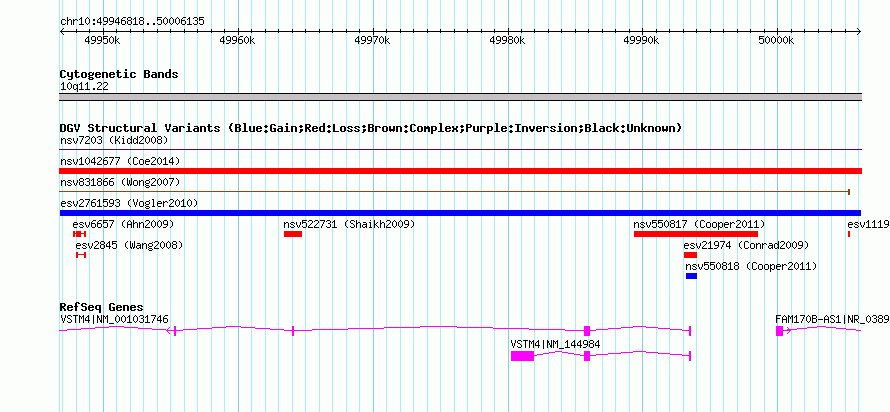Select the purple nsv7203 inversion line
The image size is (890, 412).
point(460,150)
